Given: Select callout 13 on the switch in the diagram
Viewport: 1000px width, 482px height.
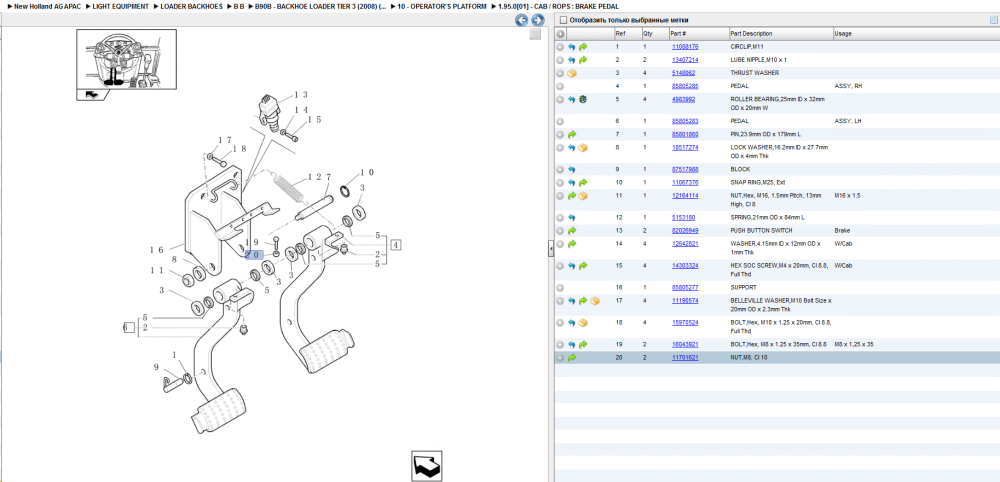Looking at the screenshot, I should (x=300, y=95).
